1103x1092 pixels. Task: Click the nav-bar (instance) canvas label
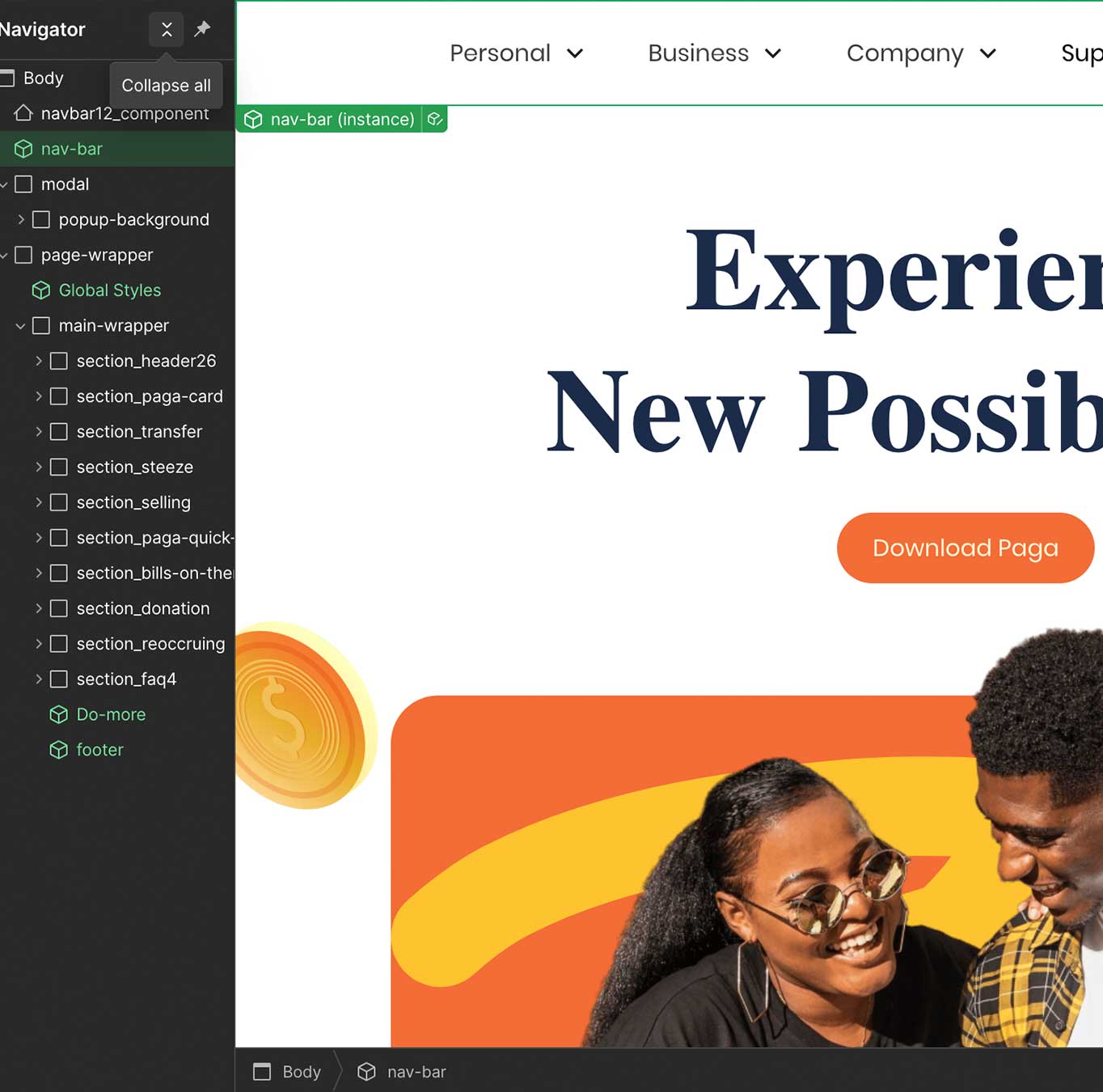(342, 120)
